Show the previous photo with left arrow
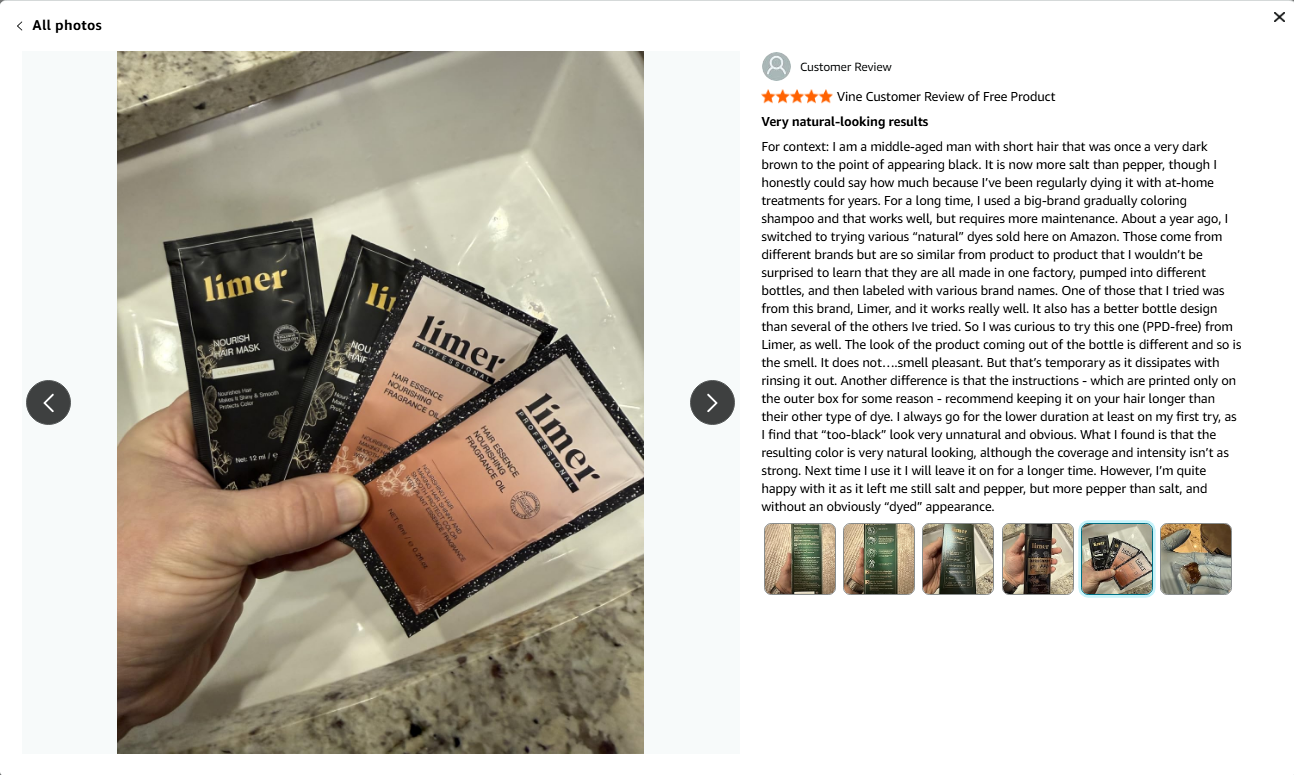Image resolution: width=1294 pixels, height=775 pixels. 48,402
